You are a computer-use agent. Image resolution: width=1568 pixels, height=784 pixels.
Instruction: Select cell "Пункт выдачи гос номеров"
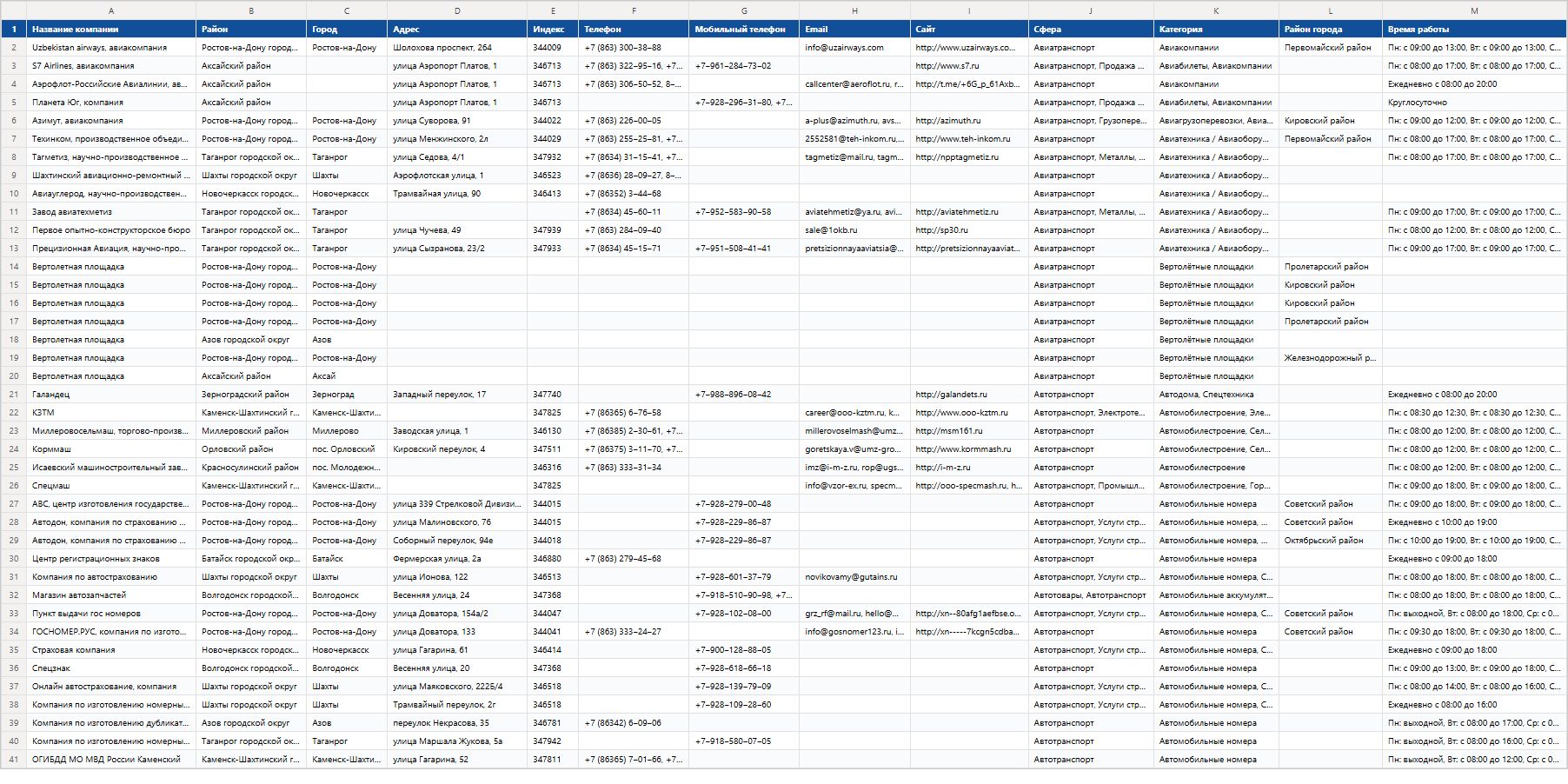111,614
